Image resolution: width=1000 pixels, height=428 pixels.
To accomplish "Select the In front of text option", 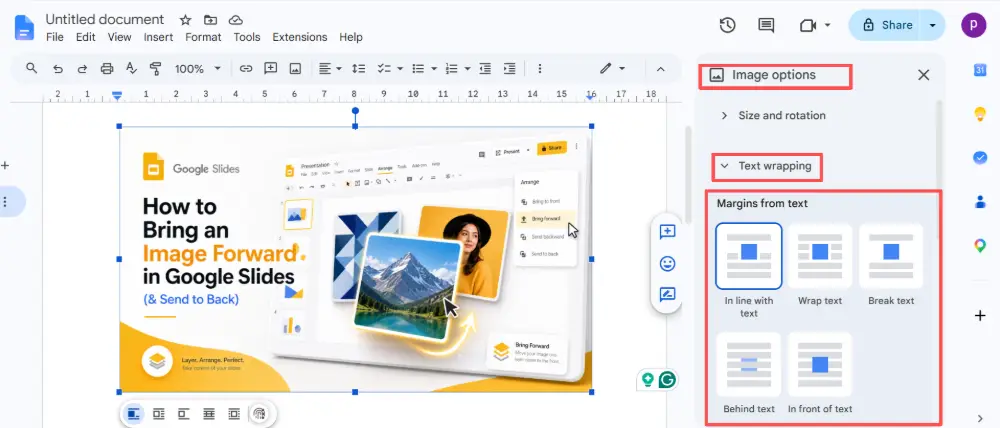I will point(820,364).
